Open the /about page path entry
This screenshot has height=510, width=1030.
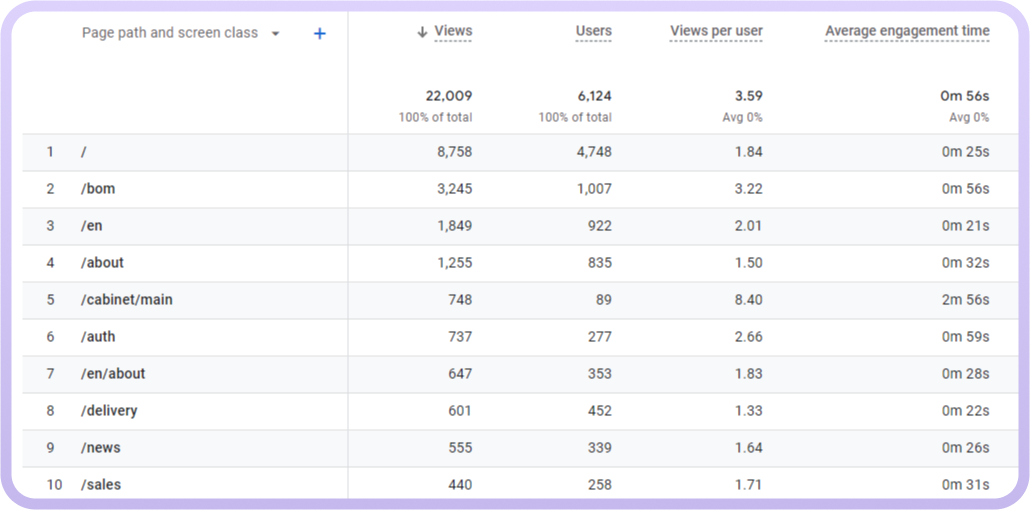click(102, 263)
